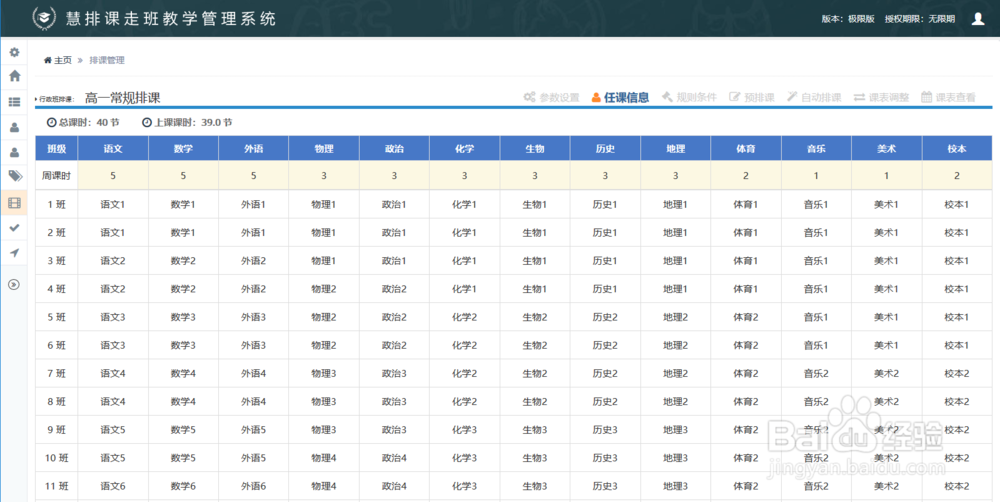Edit weekly hours field under 体育
The image size is (1000, 502).
pyautogui.click(x=746, y=175)
